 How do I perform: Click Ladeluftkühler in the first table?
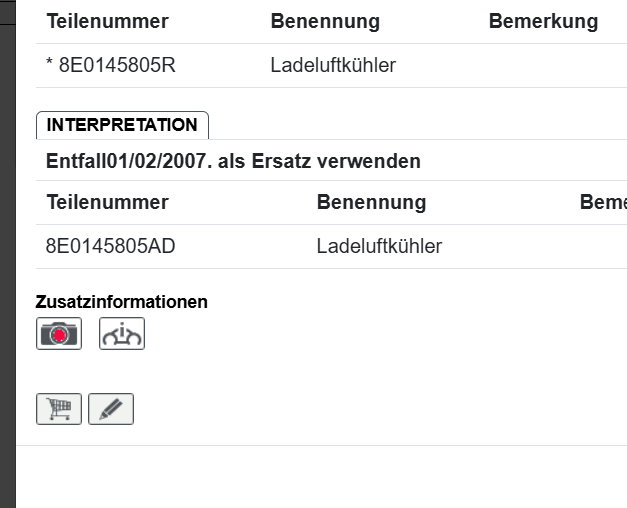point(333,66)
